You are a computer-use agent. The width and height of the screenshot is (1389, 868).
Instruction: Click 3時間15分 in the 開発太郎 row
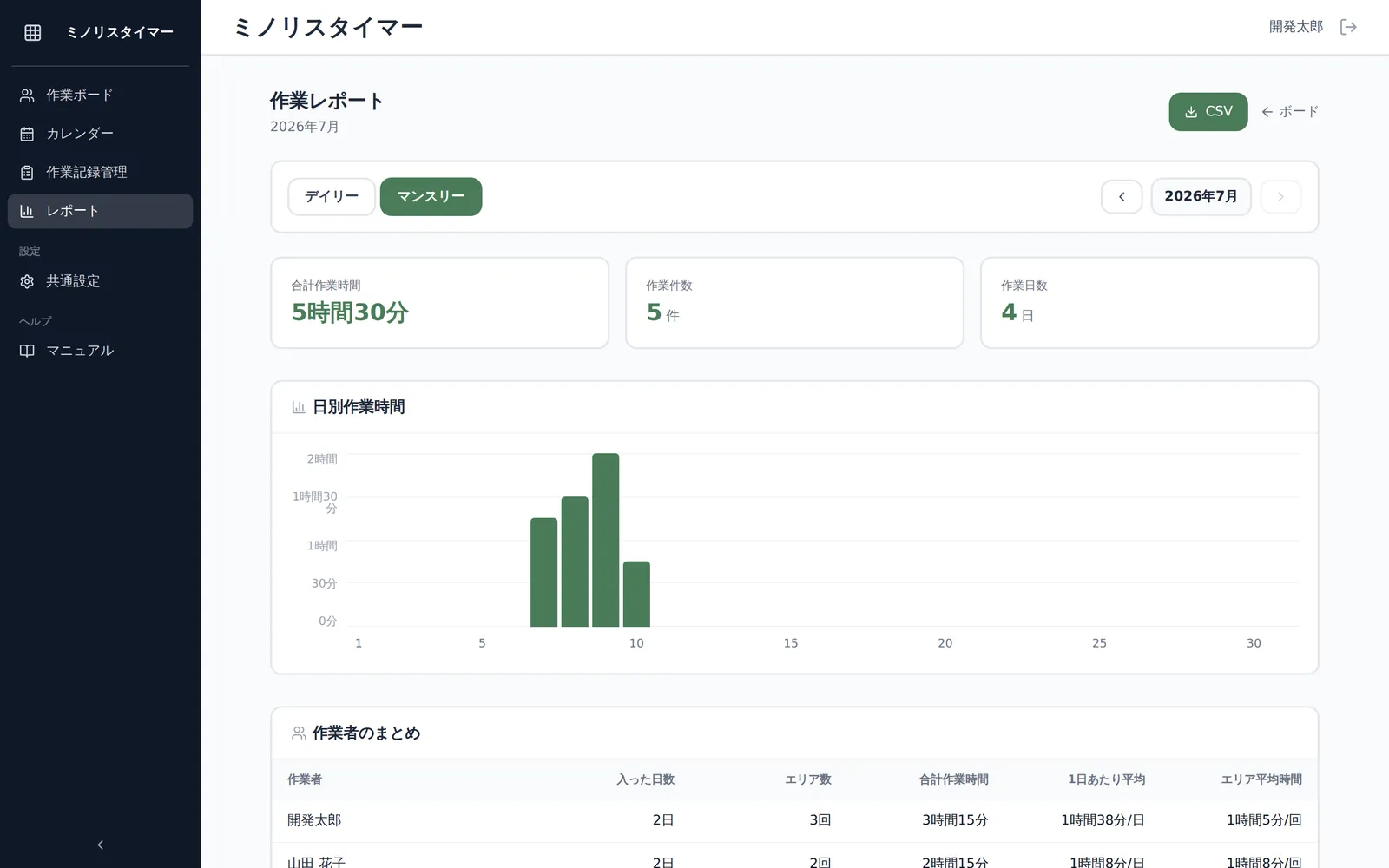pos(955,820)
